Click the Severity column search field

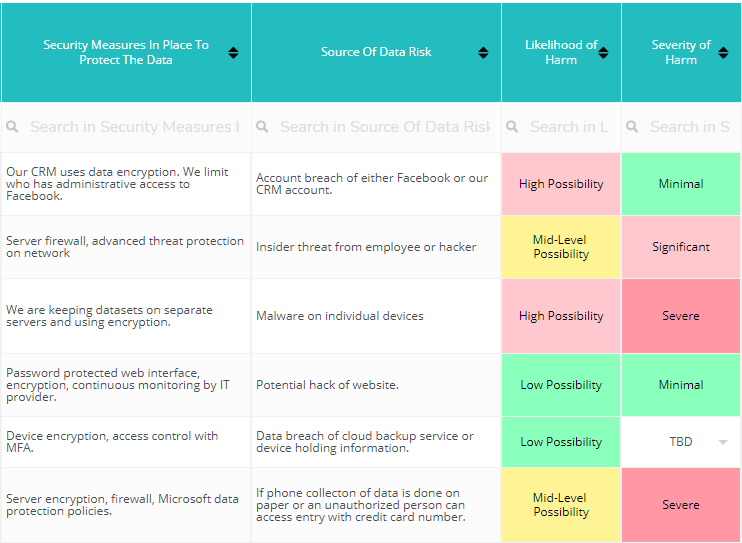click(689, 127)
